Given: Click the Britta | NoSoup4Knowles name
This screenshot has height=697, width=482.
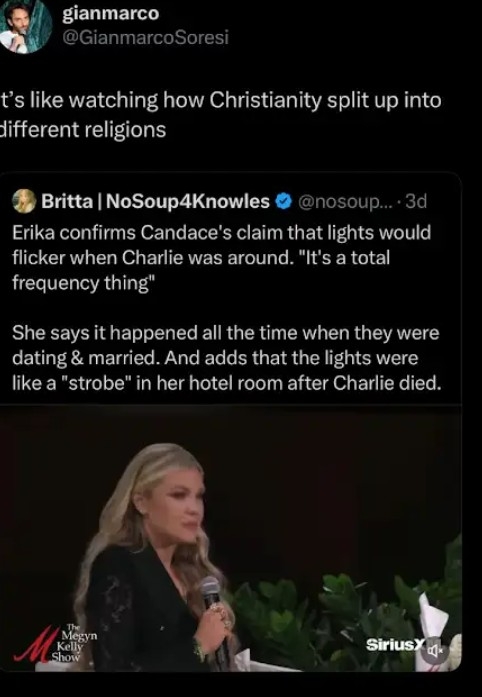Looking at the screenshot, I should coord(156,201).
